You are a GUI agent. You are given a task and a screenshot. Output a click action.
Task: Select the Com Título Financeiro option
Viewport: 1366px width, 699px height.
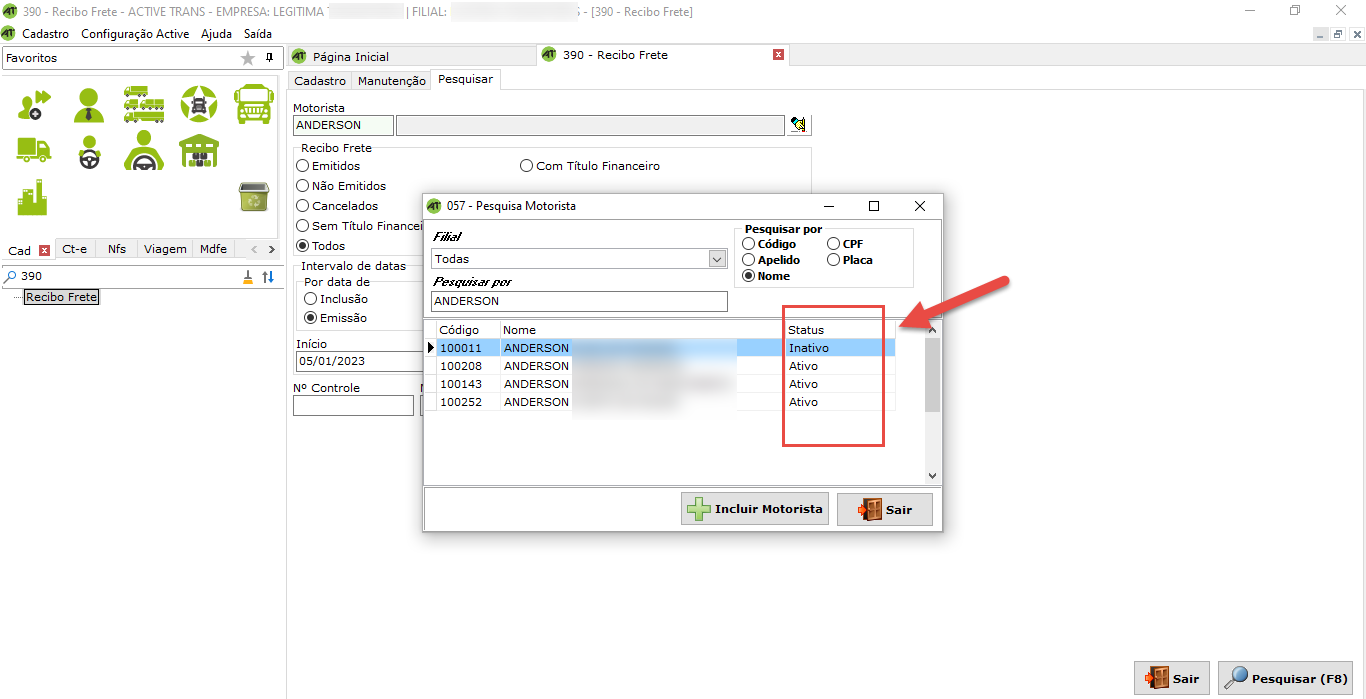[527, 166]
